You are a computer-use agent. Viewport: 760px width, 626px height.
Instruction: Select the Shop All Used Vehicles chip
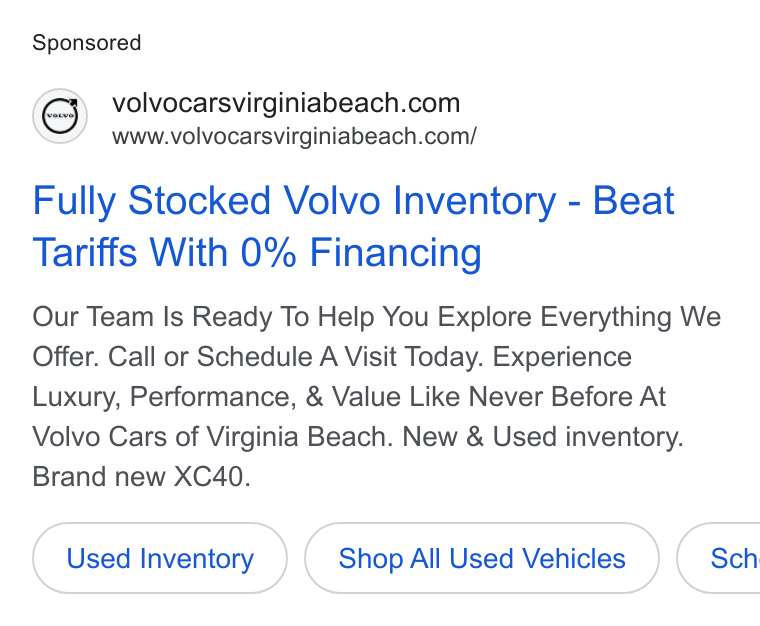[x=482, y=558]
